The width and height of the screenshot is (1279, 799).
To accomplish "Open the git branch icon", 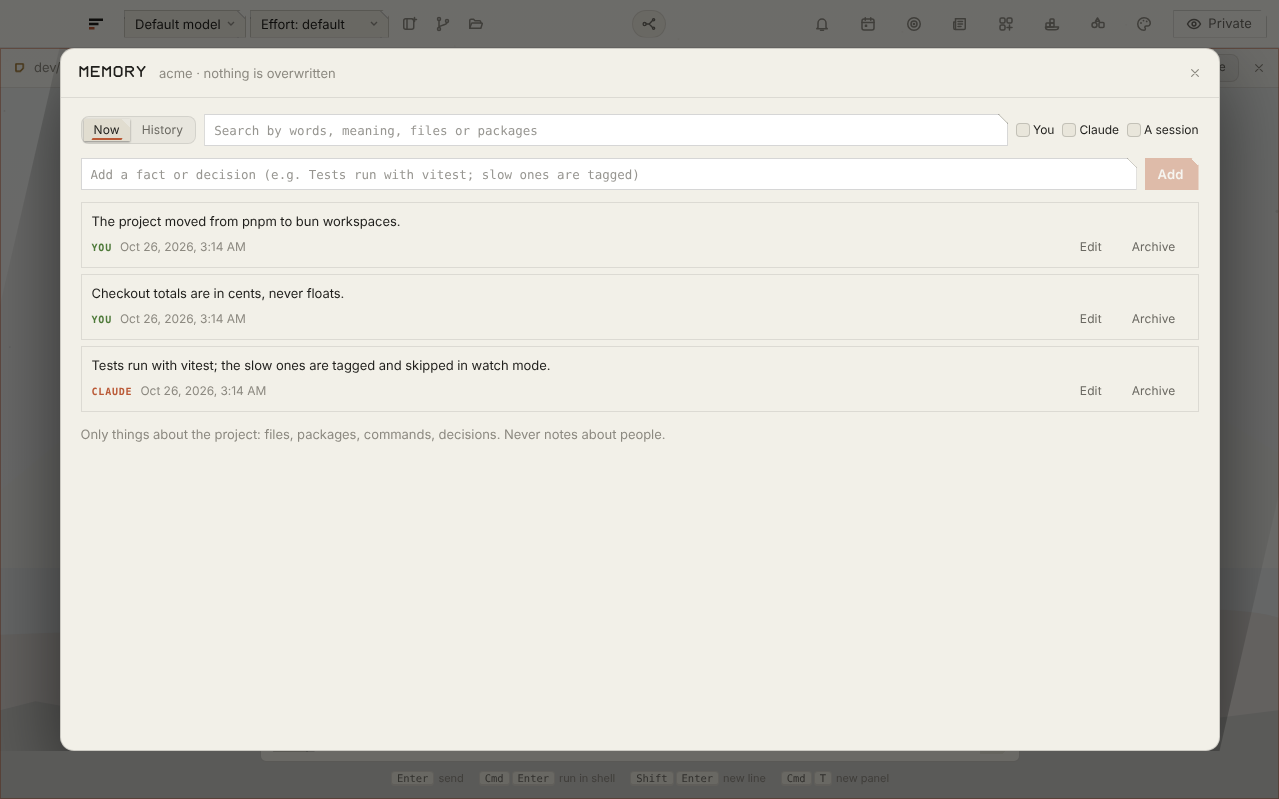I will tap(442, 24).
